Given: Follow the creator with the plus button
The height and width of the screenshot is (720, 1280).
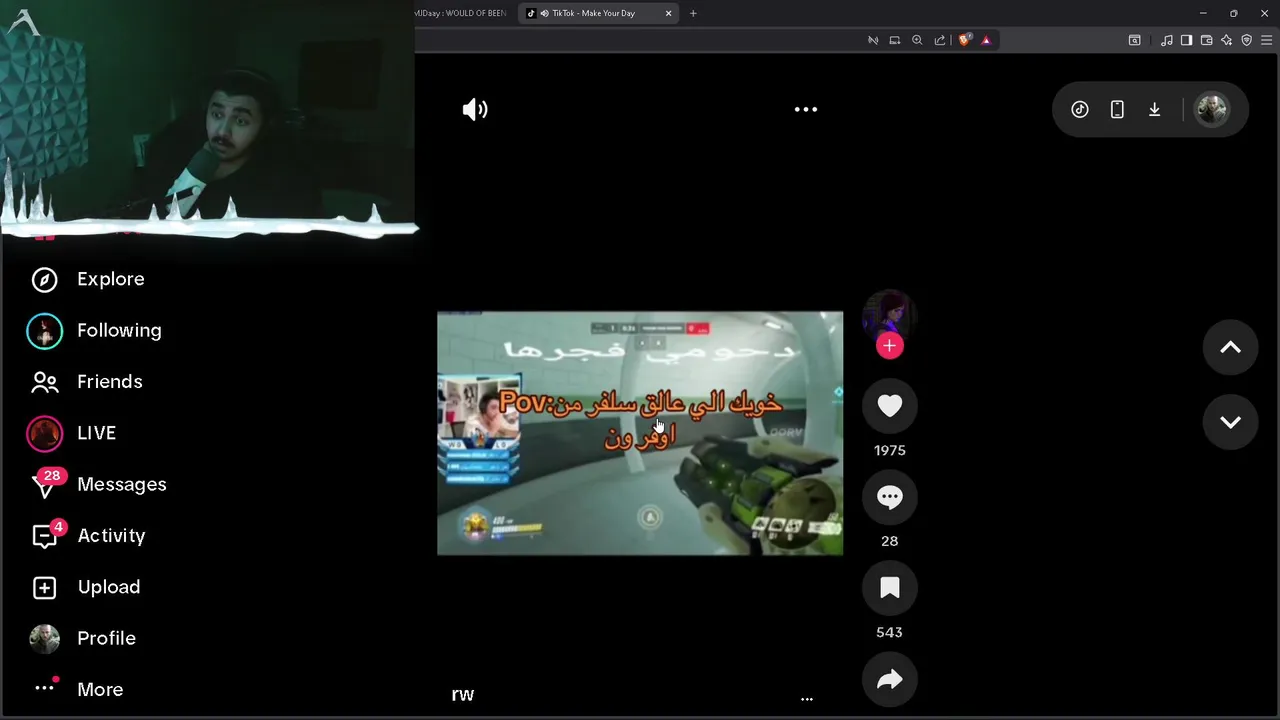Looking at the screenshot, I should (x=889, y=346).
